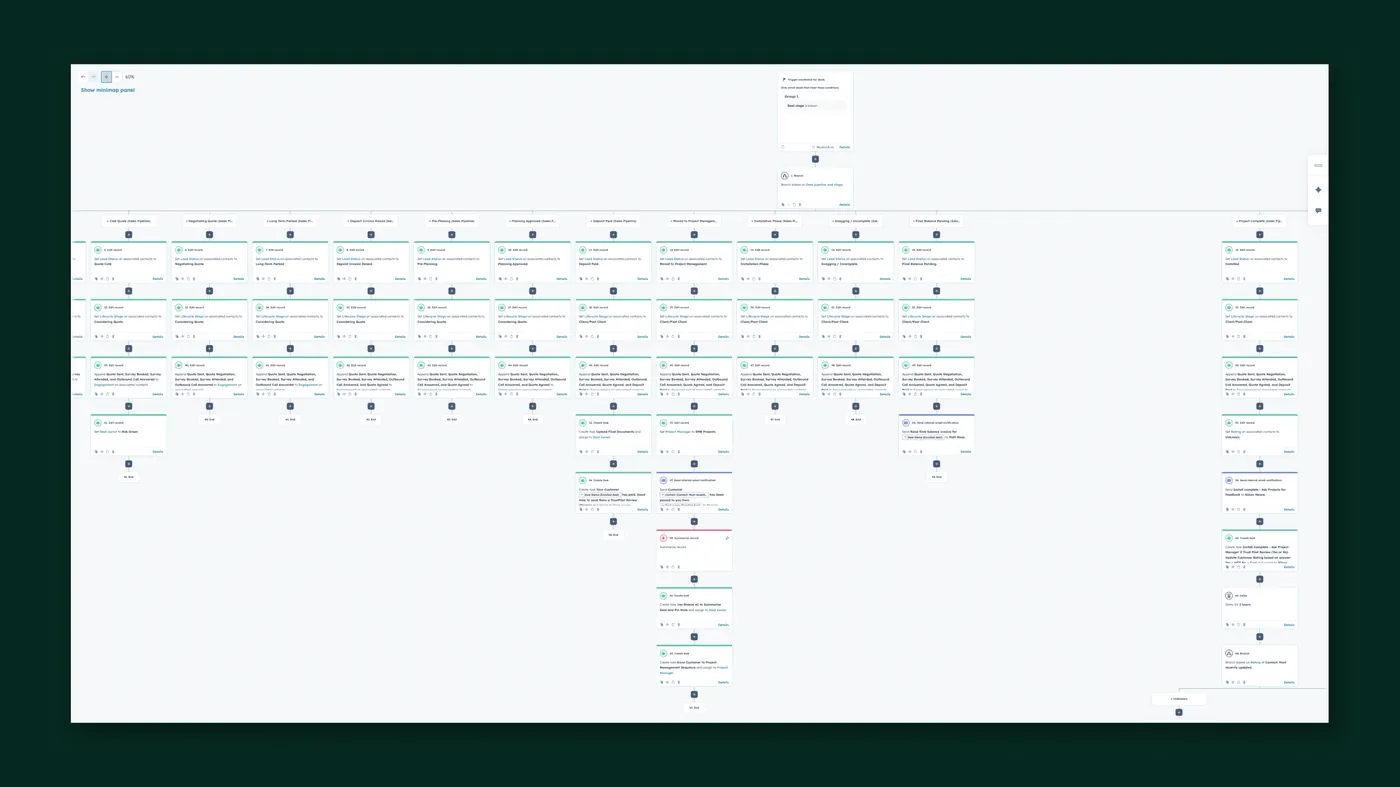Screen dimensions: 1400x787
Task: Select the Project Complete branch label
Action: click(1260, 221)
